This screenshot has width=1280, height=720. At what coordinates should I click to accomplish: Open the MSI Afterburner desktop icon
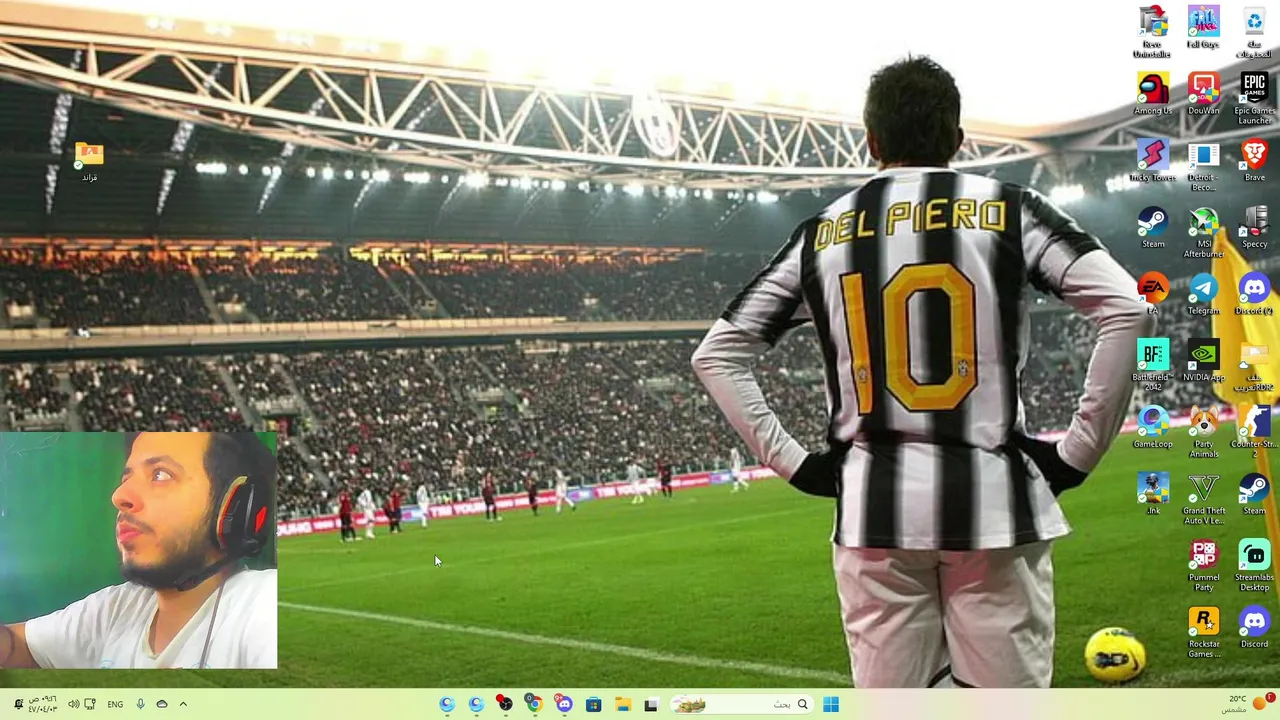coord(1203,232)
